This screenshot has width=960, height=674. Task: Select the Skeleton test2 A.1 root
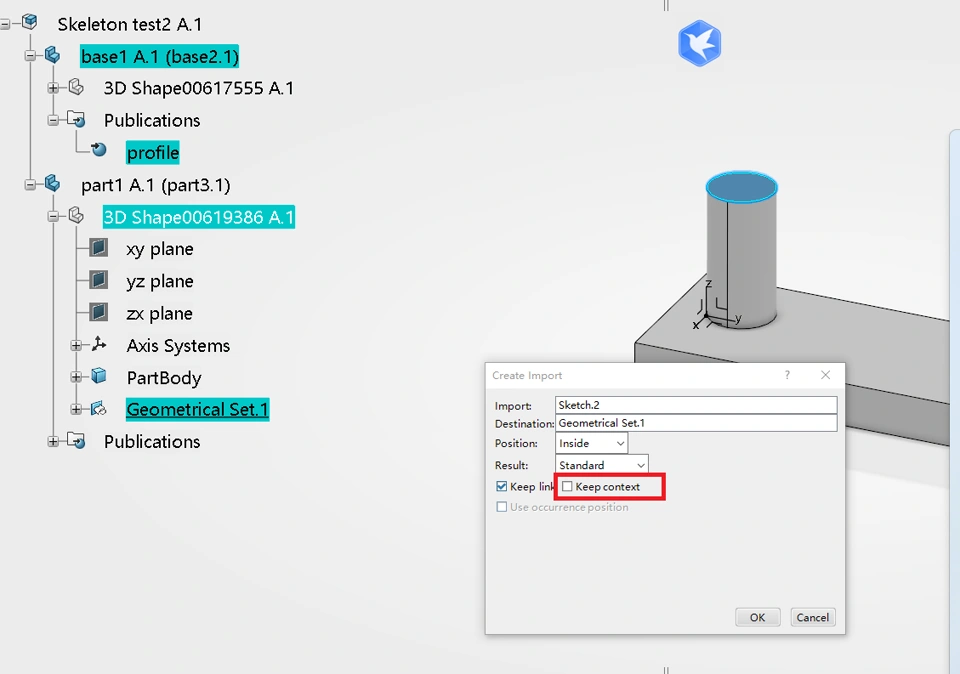129,24
